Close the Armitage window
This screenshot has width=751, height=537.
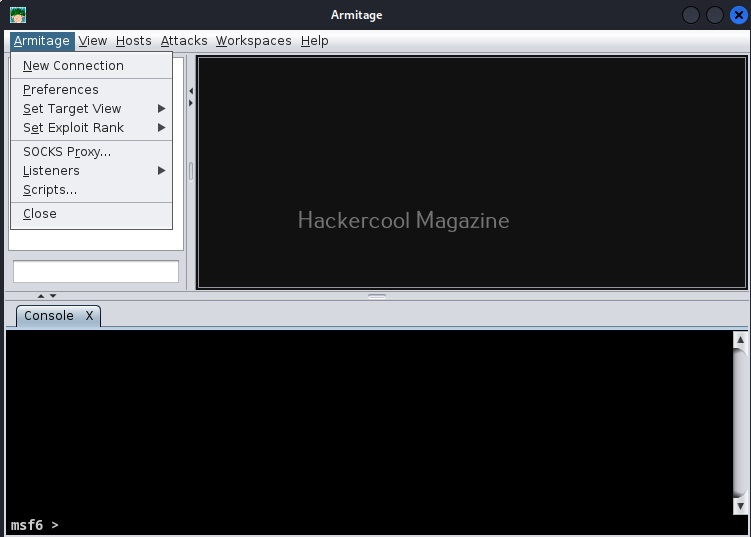tap(739, 15)
